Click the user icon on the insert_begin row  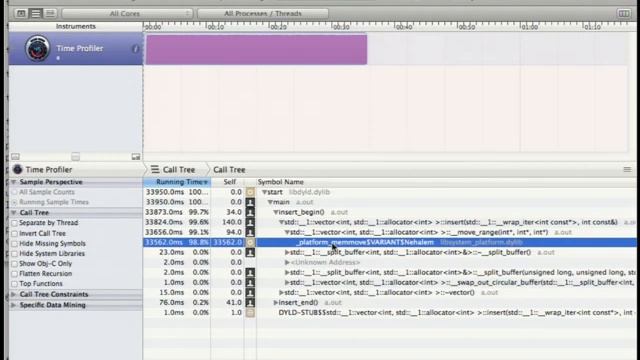[x=250, y=212]
